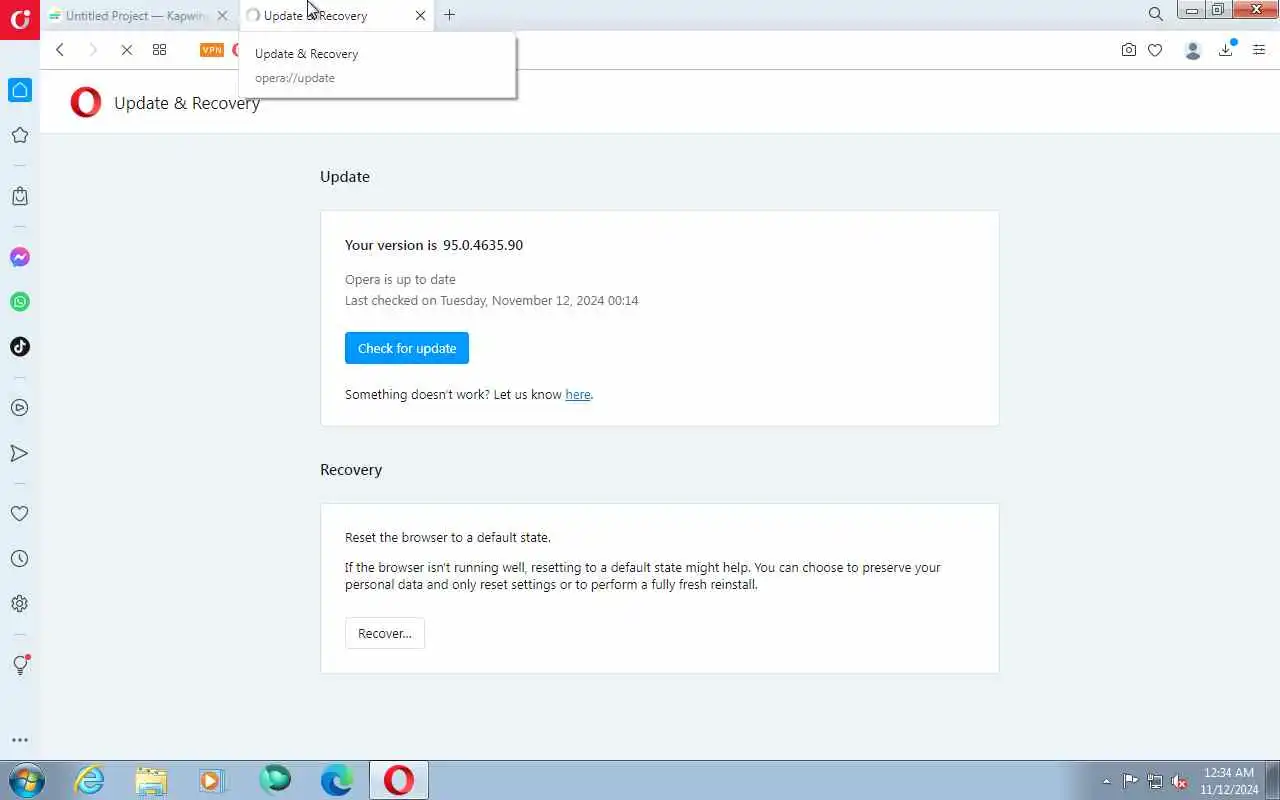Image resolution: width=1280 pixels, height=800 pixels.
Task: Select the star workspace in sidebar
Action: tap(20, 135)
